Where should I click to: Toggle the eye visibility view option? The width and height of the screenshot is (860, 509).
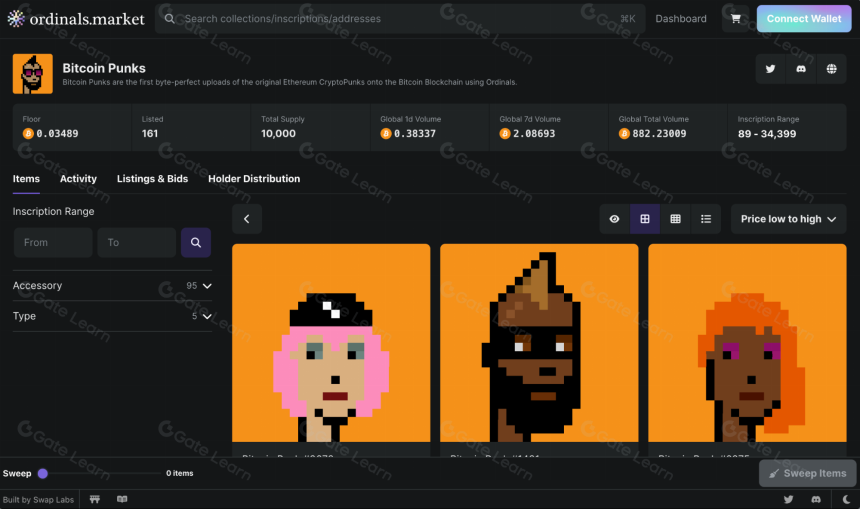(x=614, y=219)
